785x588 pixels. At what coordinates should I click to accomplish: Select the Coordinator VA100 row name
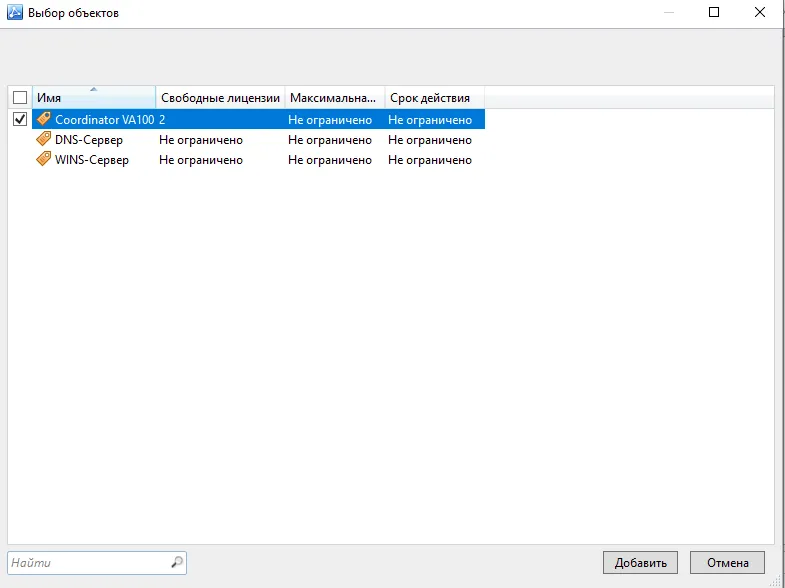coord(105,120)
